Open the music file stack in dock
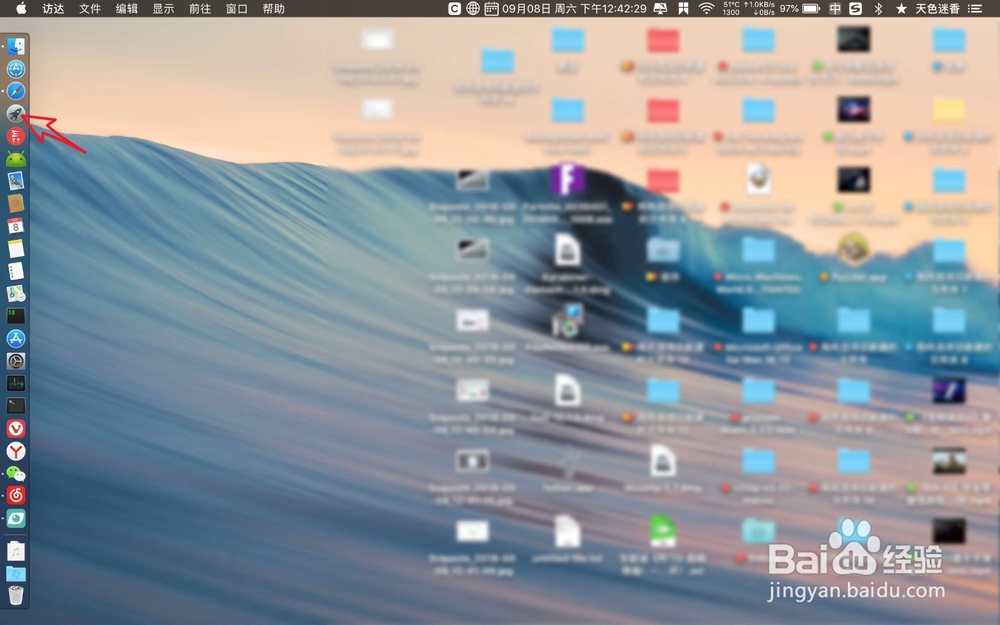1000x625 pixels. click(16, 550)
